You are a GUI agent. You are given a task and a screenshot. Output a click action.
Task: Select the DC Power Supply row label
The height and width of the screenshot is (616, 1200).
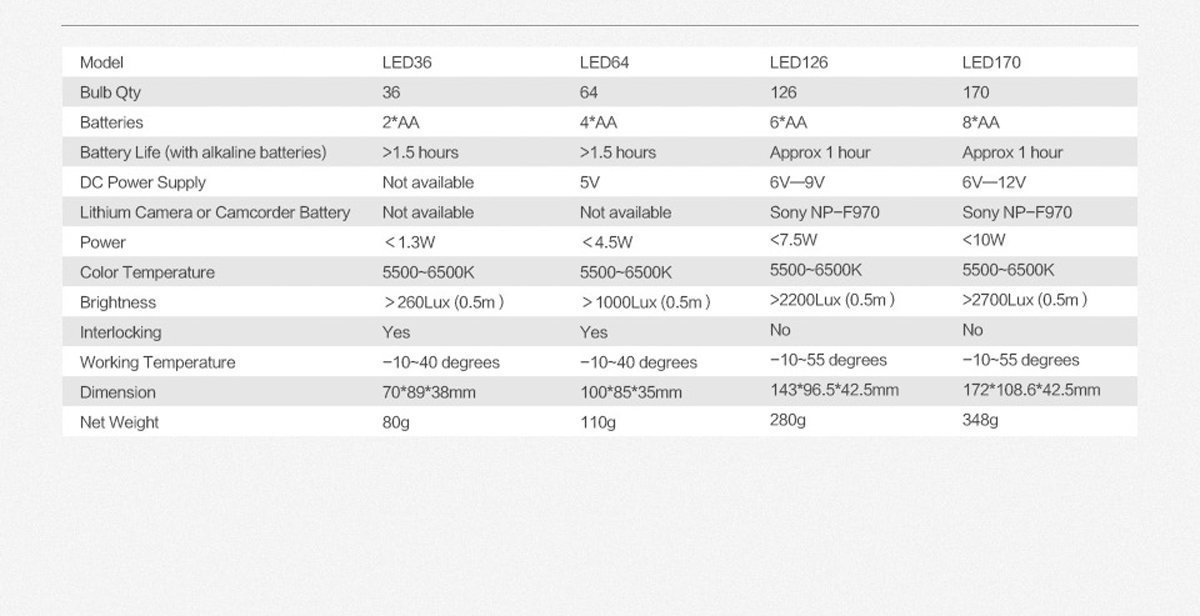pyautogui.click(x=142, y=182)
